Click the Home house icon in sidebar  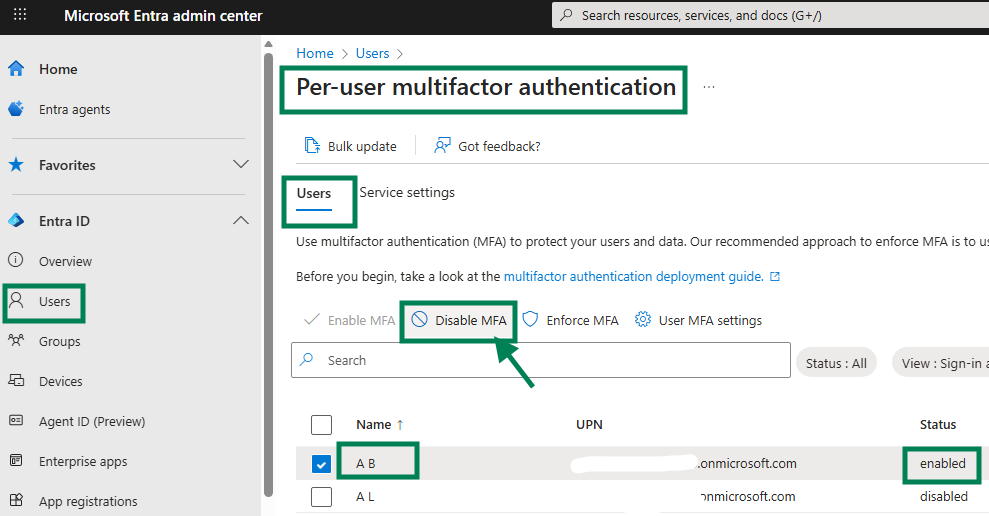[x=16, y=69]
